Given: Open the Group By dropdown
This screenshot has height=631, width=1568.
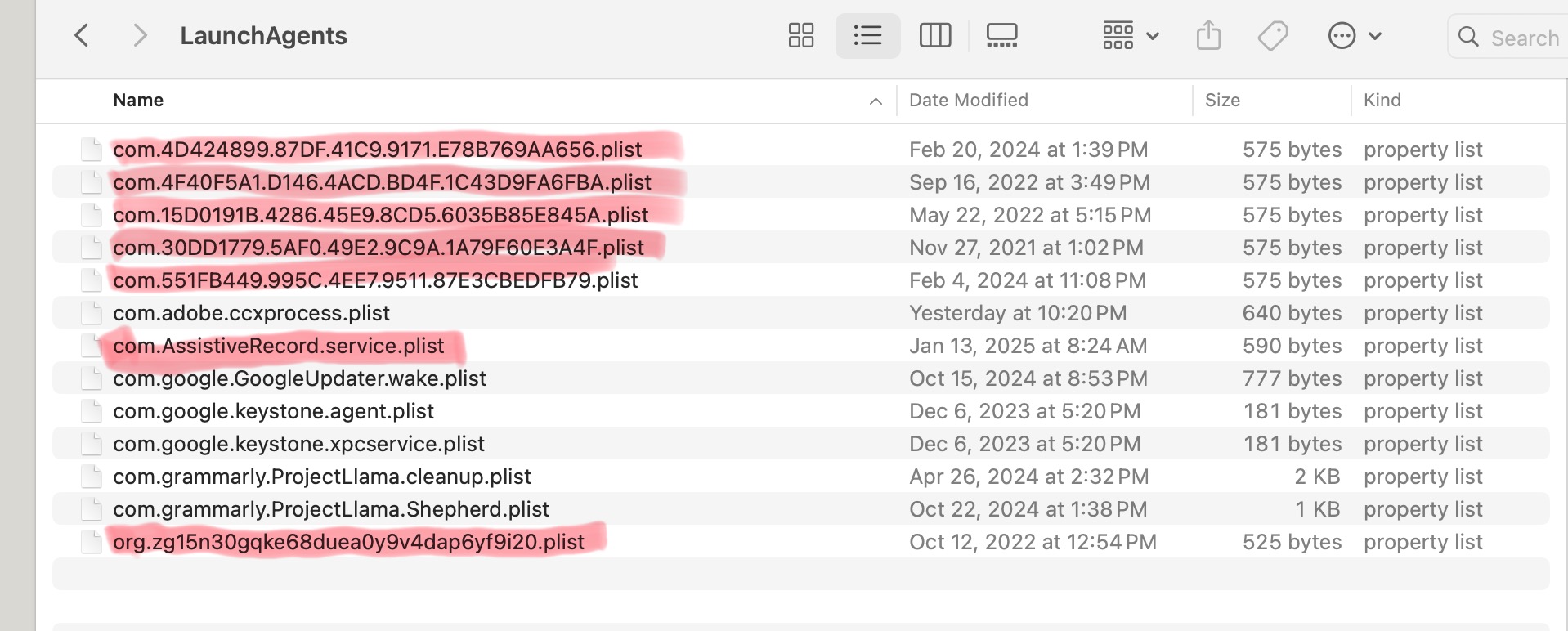Looking at the screenshot, I should pos(1131,35).
